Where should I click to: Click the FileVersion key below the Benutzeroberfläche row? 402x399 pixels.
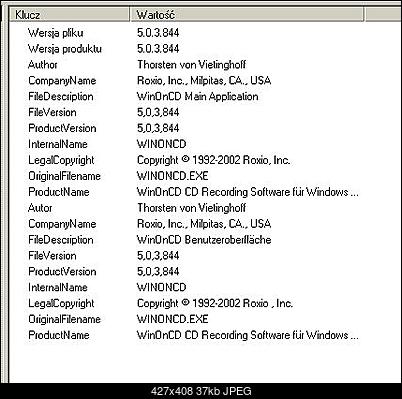pos(52,256)
